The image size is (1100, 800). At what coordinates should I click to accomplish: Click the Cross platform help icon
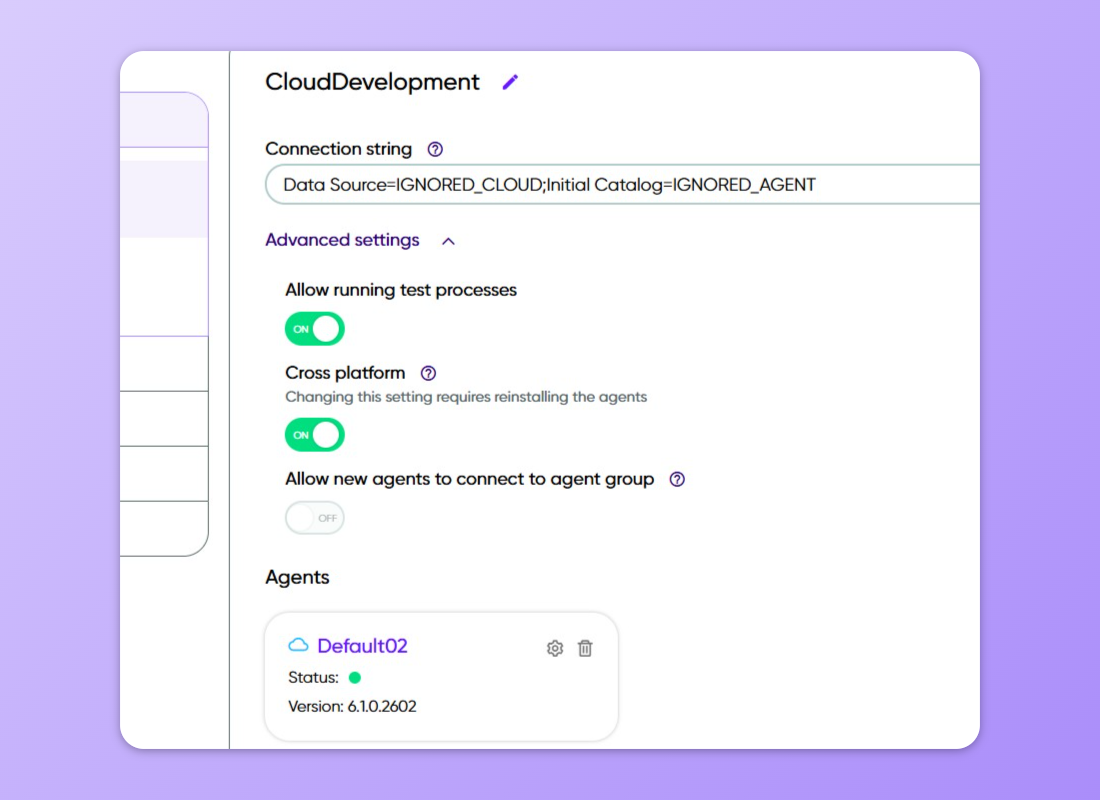pyautogui.click(x=428, y=373)
